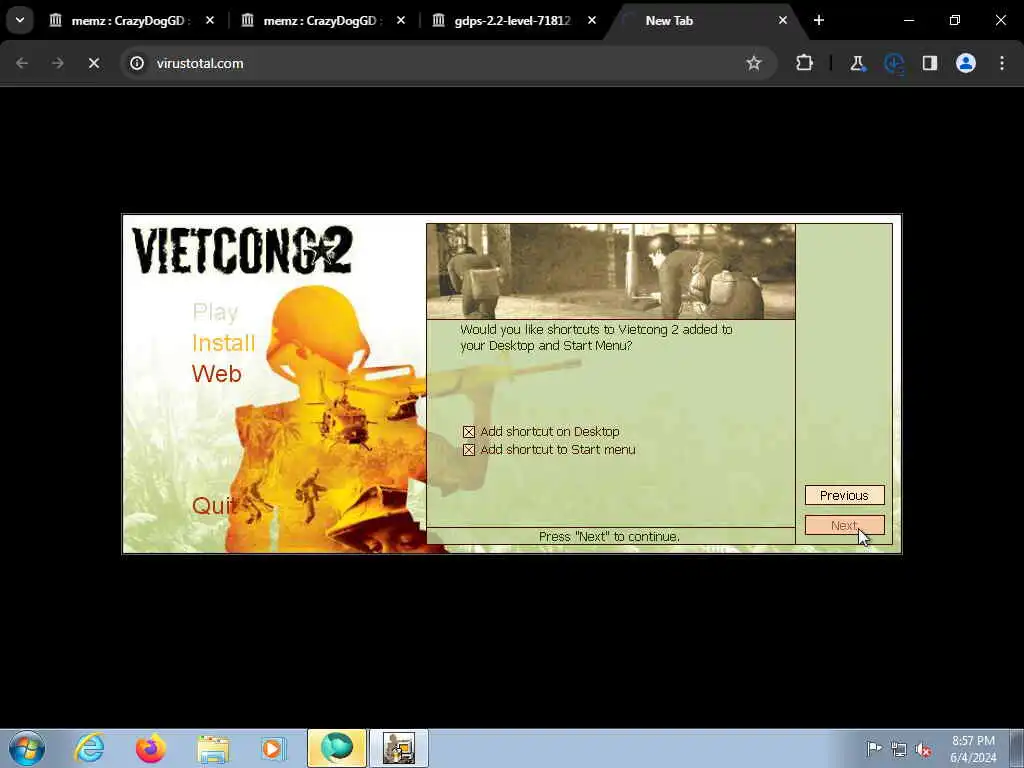The image size is (1024, 768).
Task: Open Windows Media Player from taskbar
Action: click(x=274, y=748)
